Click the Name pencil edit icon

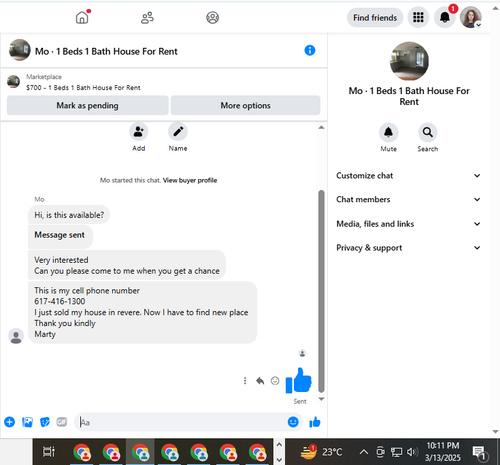tap(178, 132)
